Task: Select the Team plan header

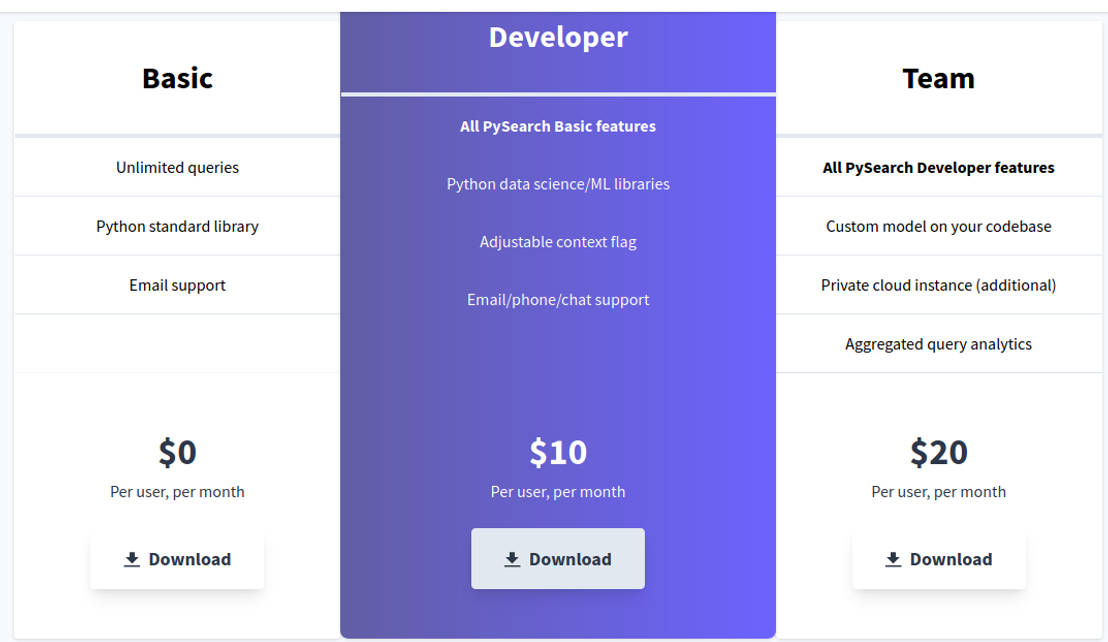Action: click(x=938, y=78)
